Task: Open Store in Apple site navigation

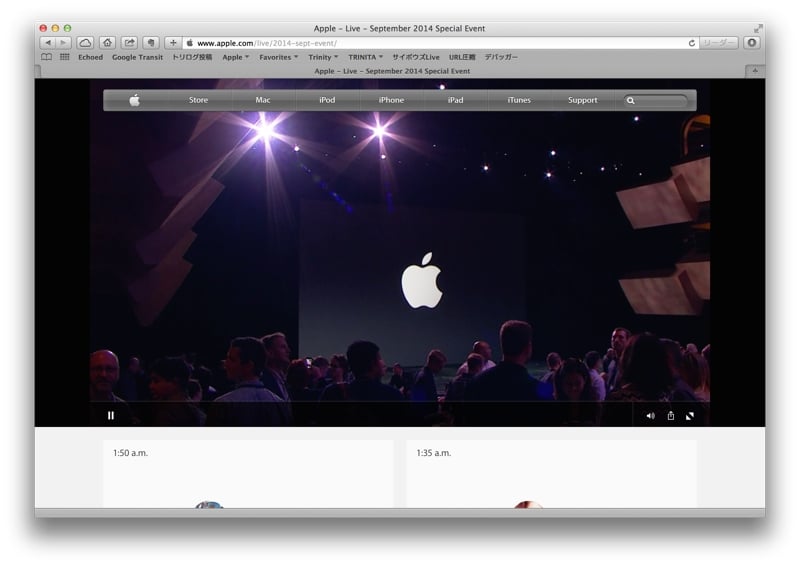Action: [199, 100]
